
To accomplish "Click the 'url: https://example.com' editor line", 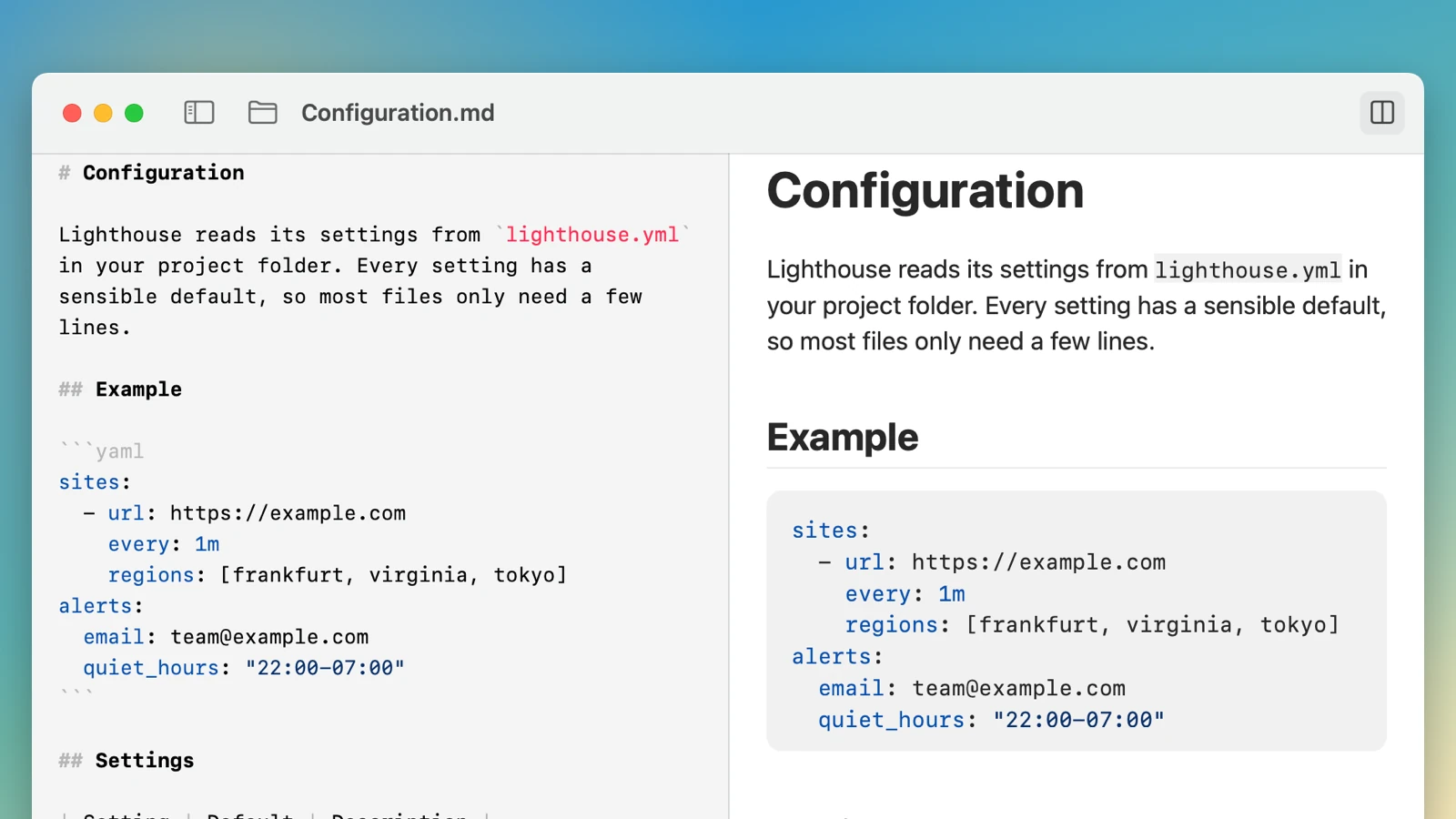I will point(245,513).
